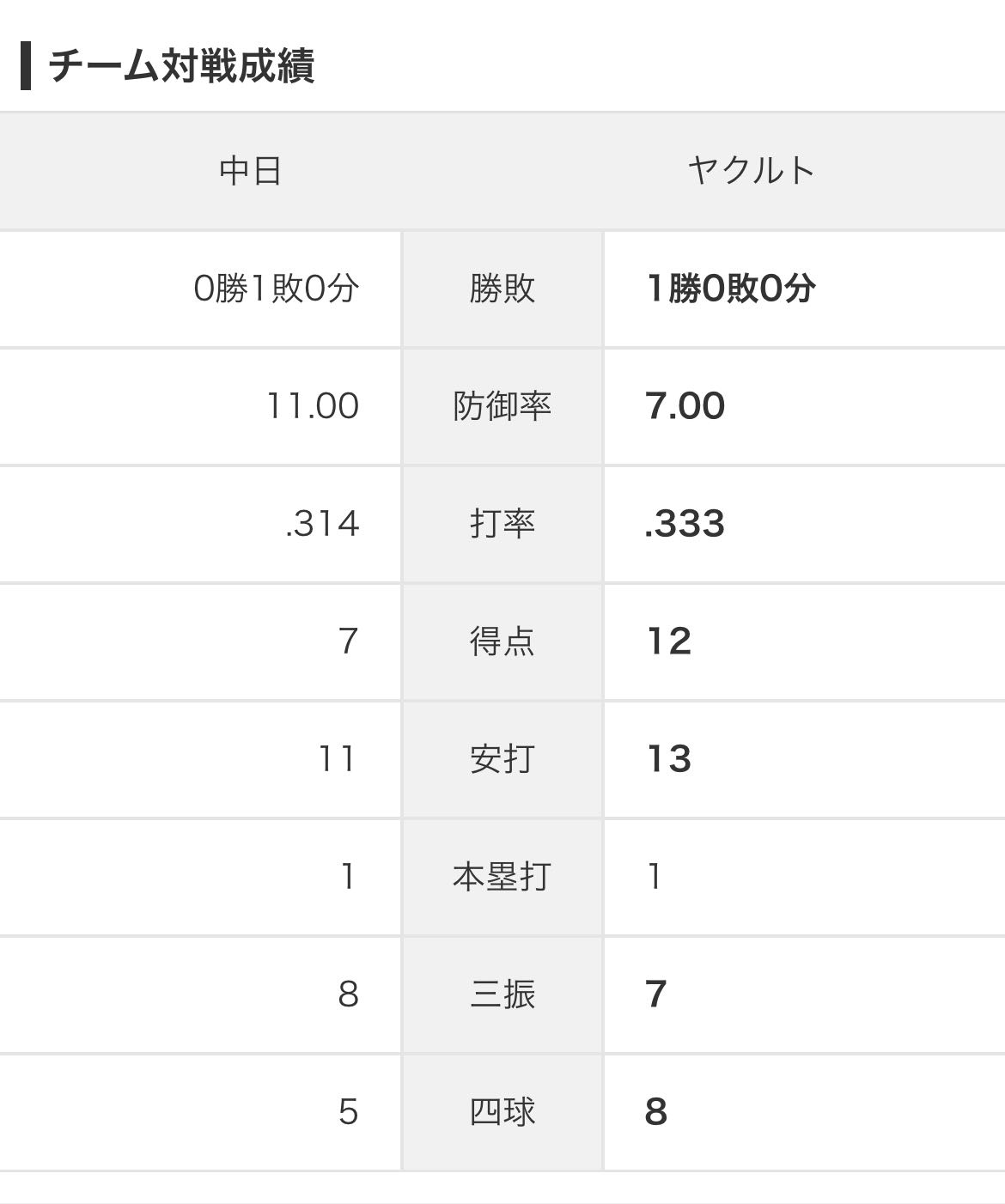This screenshot has height=1204, width=1005.
Task: Click ヤクルト's batting average .333
Action: tap(685, 524)
